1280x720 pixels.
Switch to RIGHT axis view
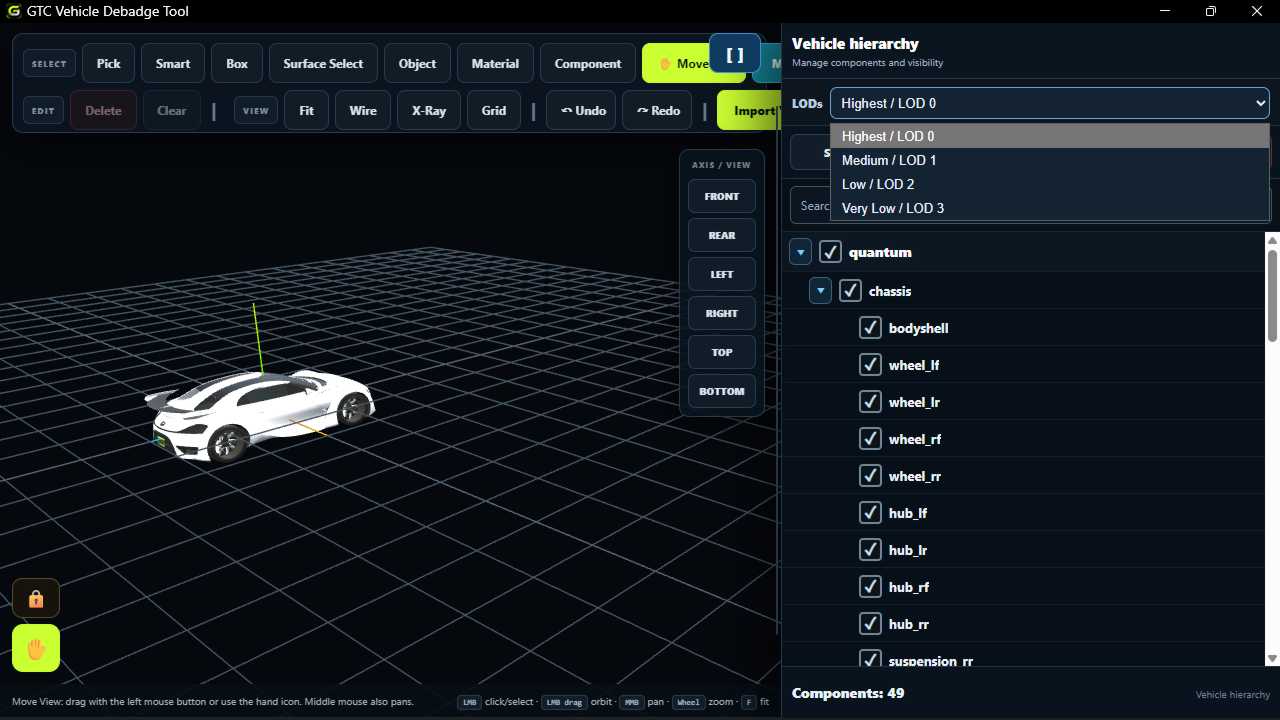[x=722, y=313]
